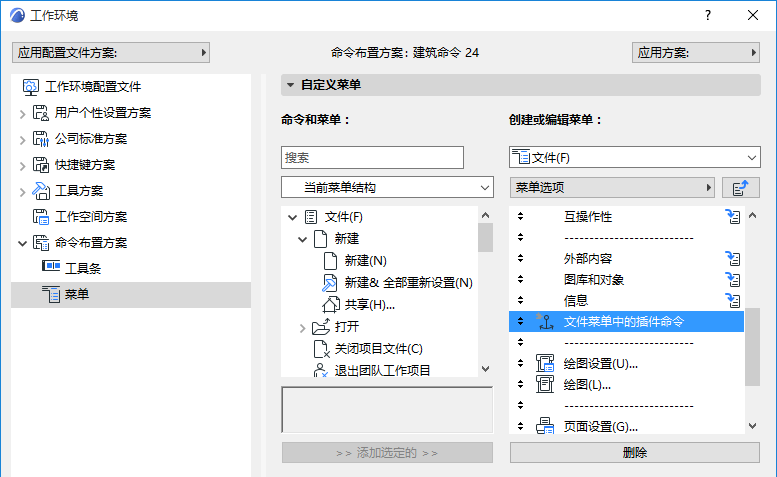This screenshot has width=777, height=477.
Task: Expand 用户个性设置方案 tree node
Action: tap(22, 114)
